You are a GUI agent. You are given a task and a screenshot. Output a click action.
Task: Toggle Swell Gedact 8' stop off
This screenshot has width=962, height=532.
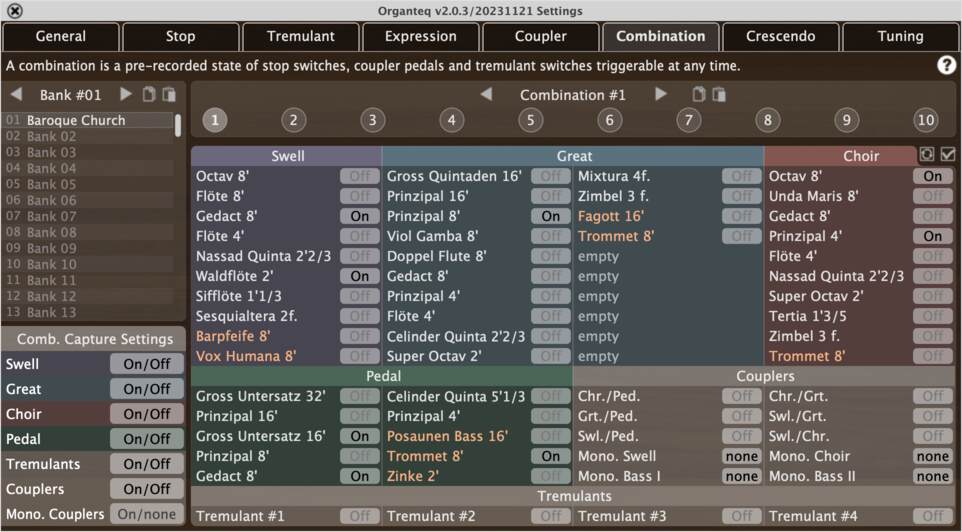point(360,216)
